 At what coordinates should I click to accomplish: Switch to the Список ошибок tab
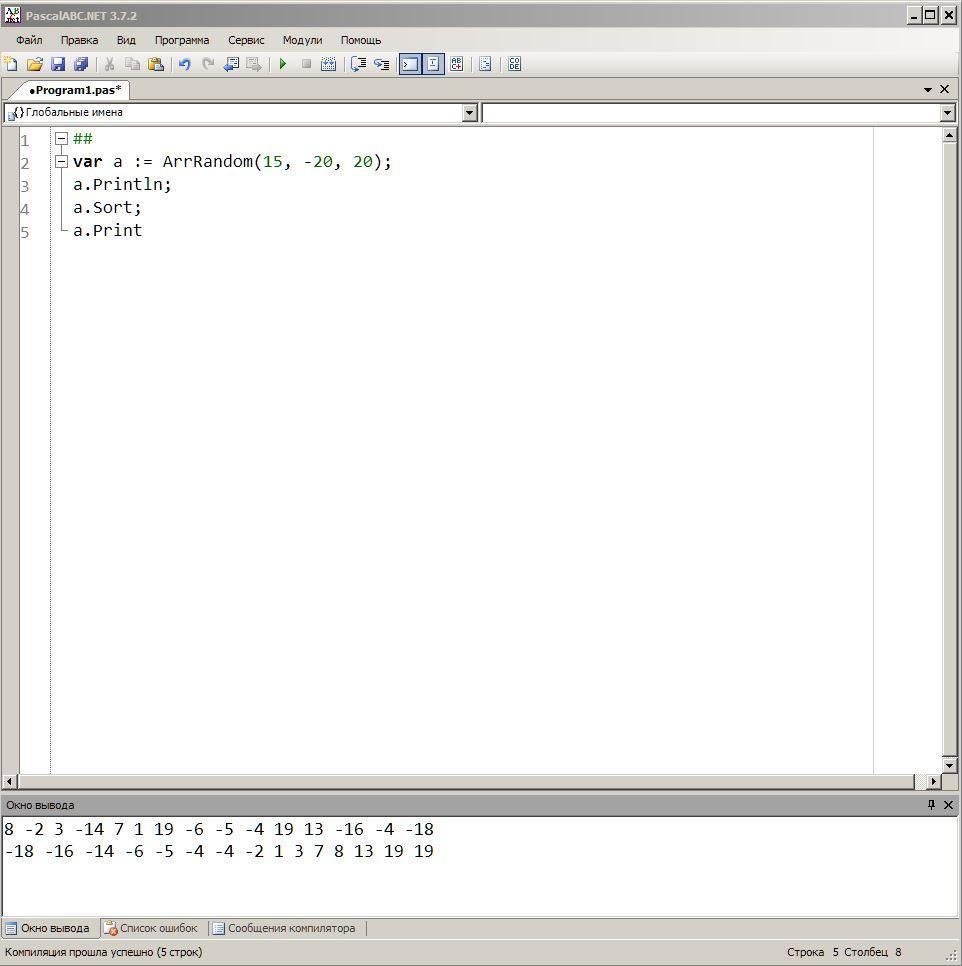pyautogui.click(x=152, y=928)
